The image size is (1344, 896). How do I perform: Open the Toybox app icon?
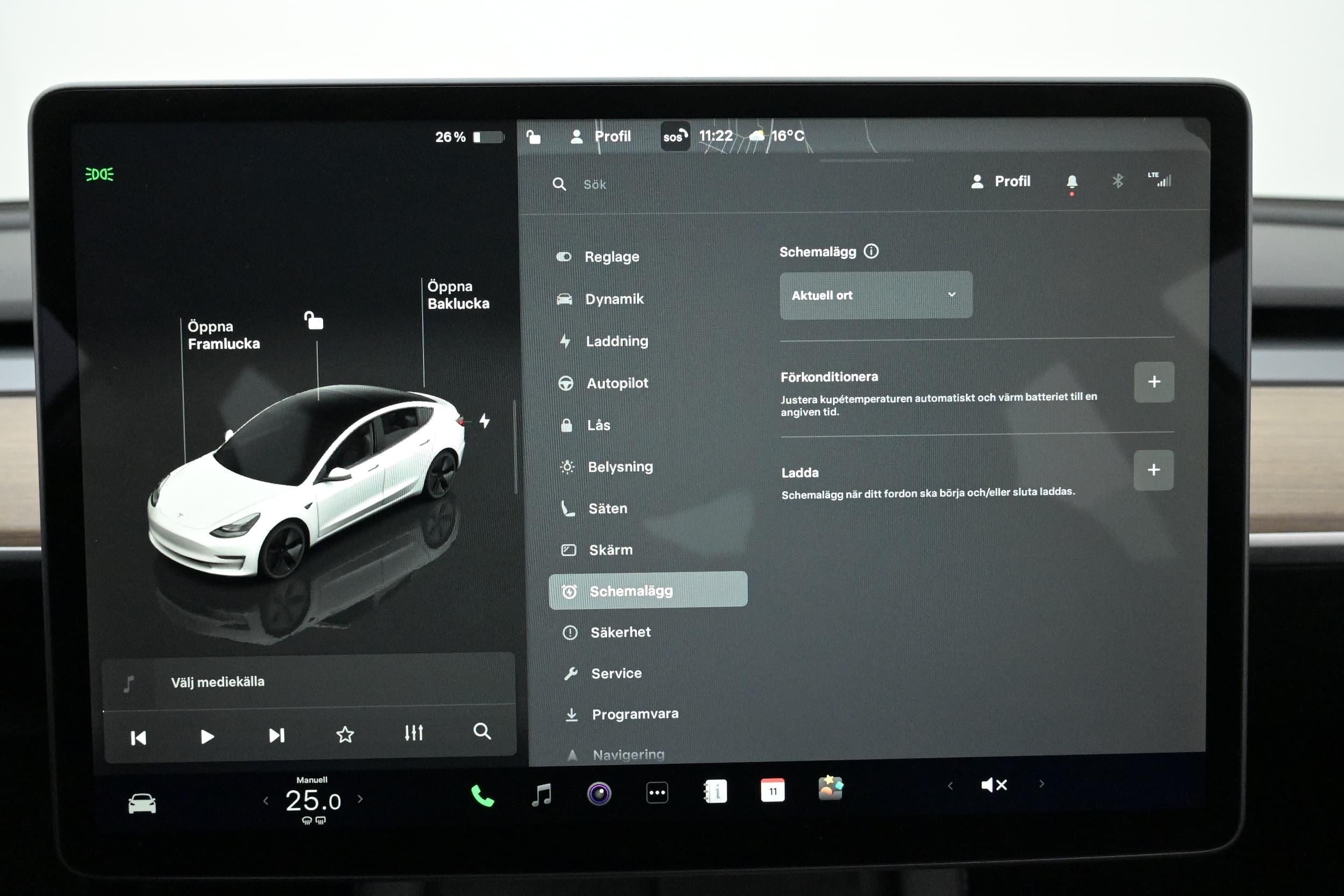click(x=830, y=789)
